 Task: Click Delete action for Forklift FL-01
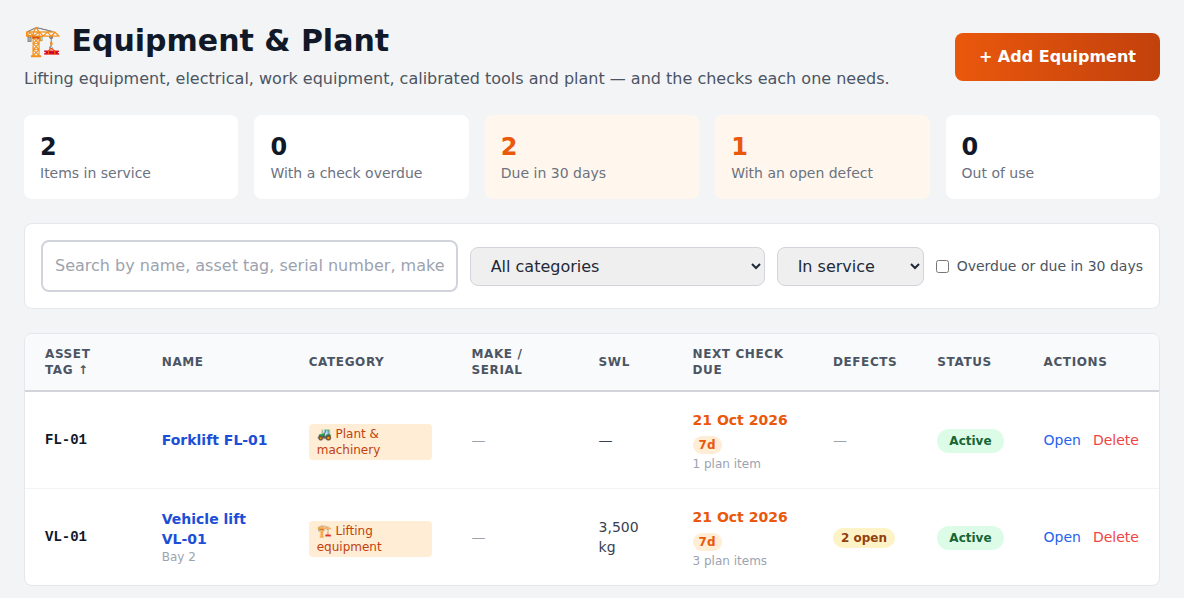(1115, 440)
